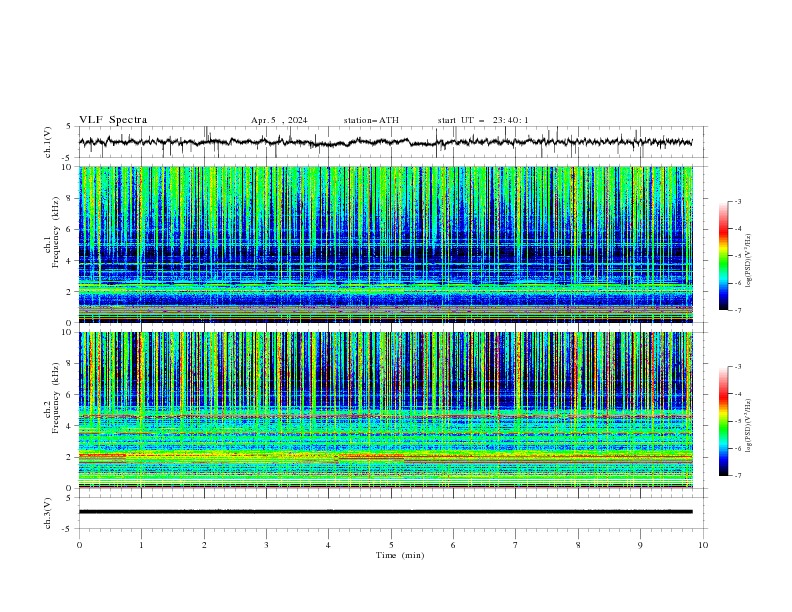
Task: Click the "ch.1(V)" vertical axis label
Action: pyautogui.click(x=48, y=142)
